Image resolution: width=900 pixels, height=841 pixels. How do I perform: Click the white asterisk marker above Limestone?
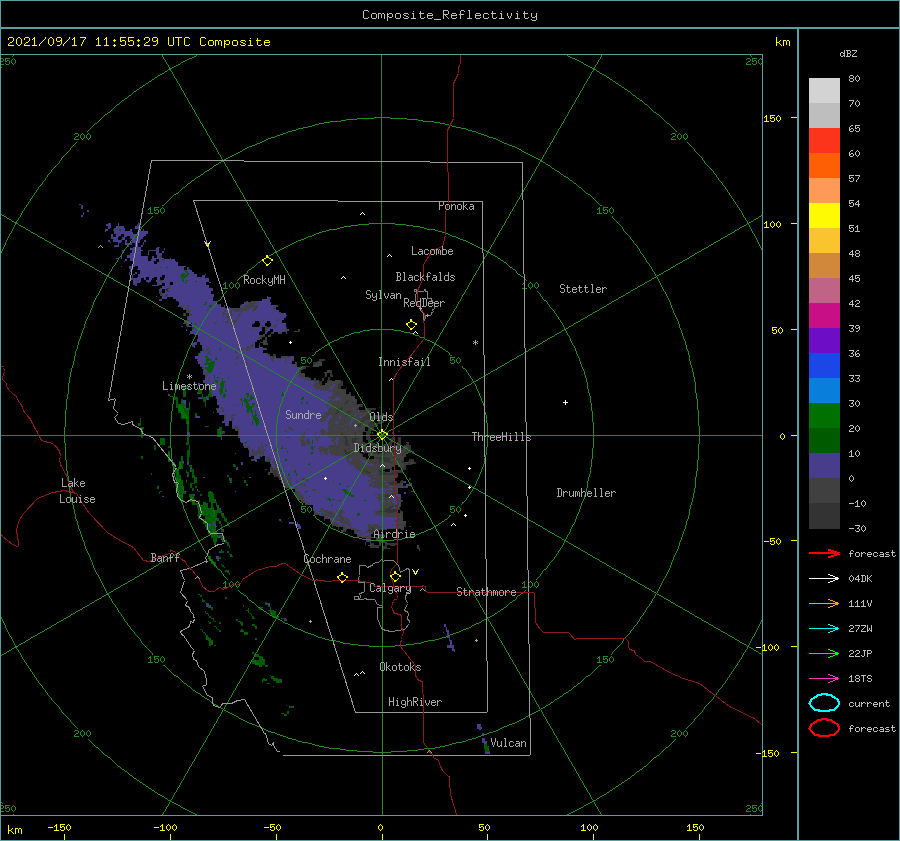pos(189,377)
